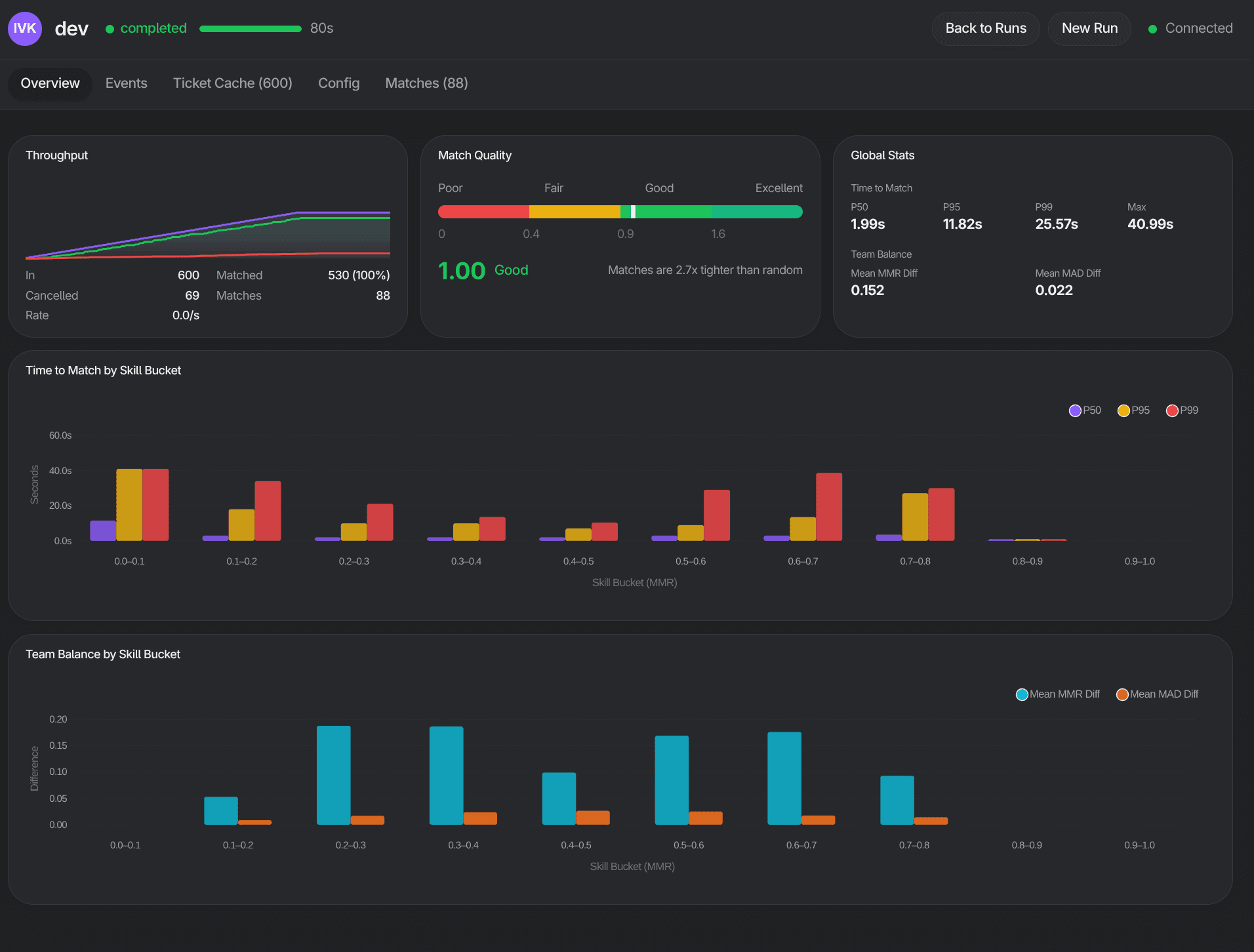Click the run progress bar
The height and width of the screenshot is (952, 1254).
click(x=251, y=29)
